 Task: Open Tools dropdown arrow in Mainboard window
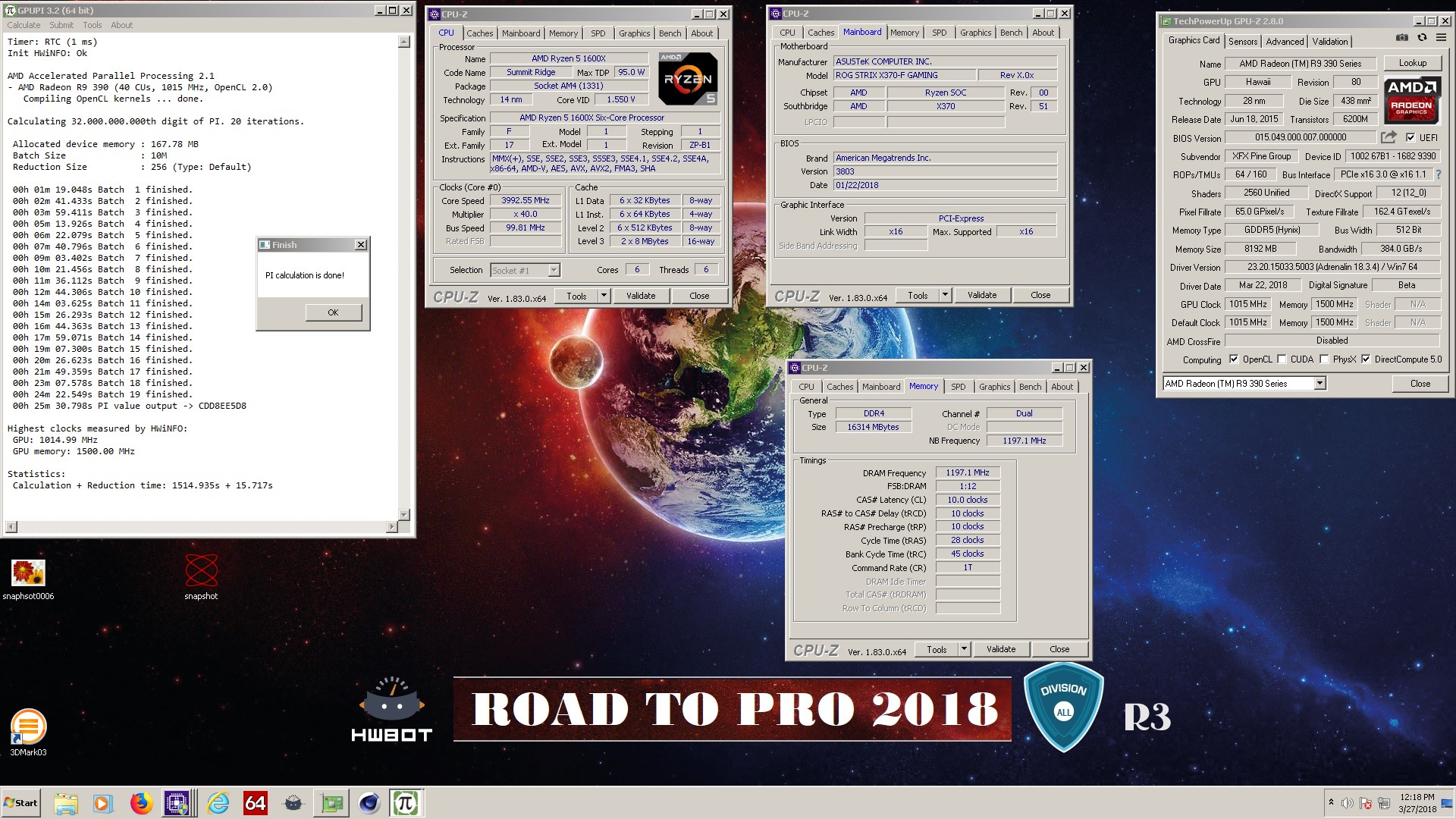point(945,295)
